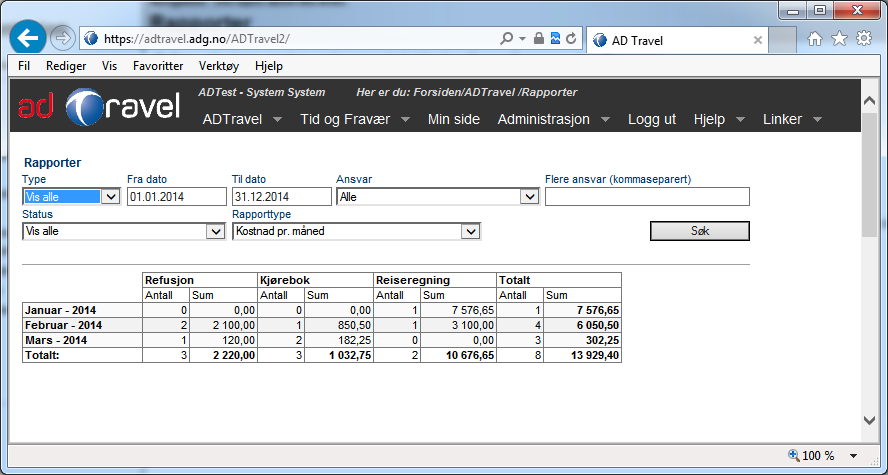Expand the Linker menu
This screenshot has height=475, width=888.
pyautogui.click(x=792, y=119)
